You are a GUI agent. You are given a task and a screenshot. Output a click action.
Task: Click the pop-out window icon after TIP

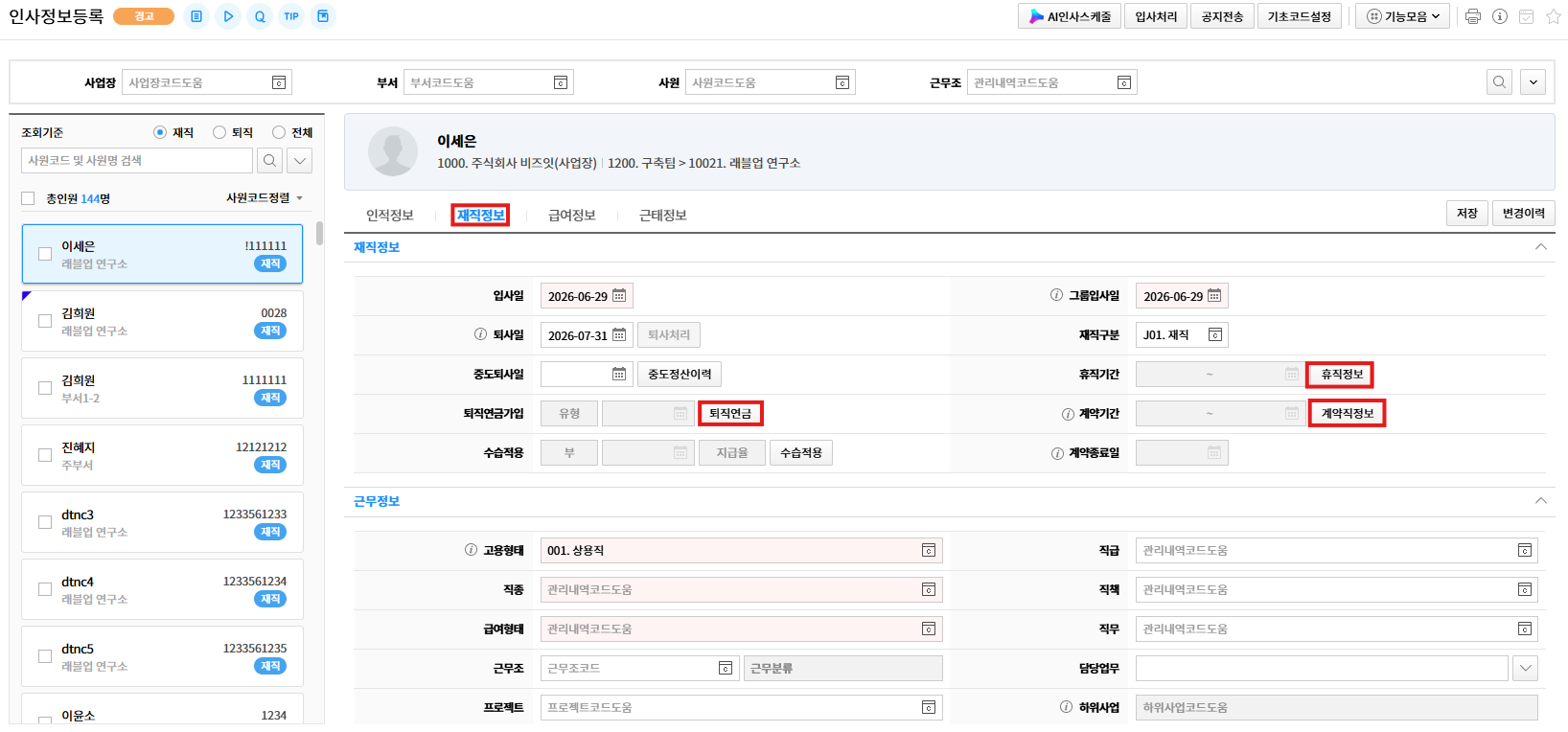323,16
